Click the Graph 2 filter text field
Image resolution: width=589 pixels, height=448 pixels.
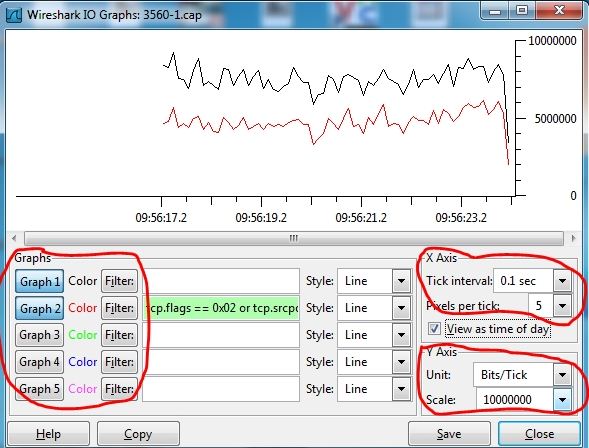click(x=221, y=308)
